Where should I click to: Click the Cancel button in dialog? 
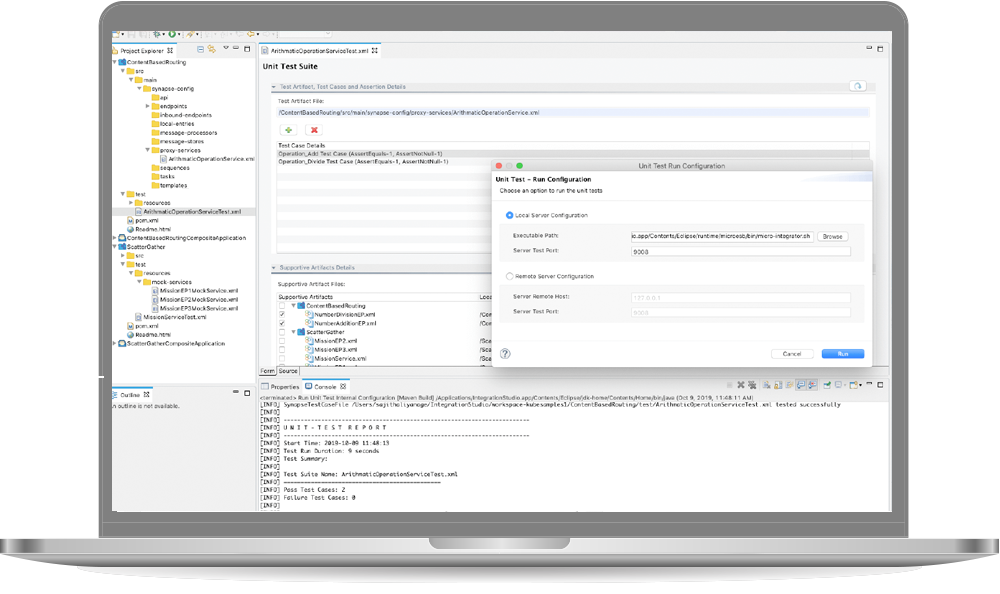[791, 353]
